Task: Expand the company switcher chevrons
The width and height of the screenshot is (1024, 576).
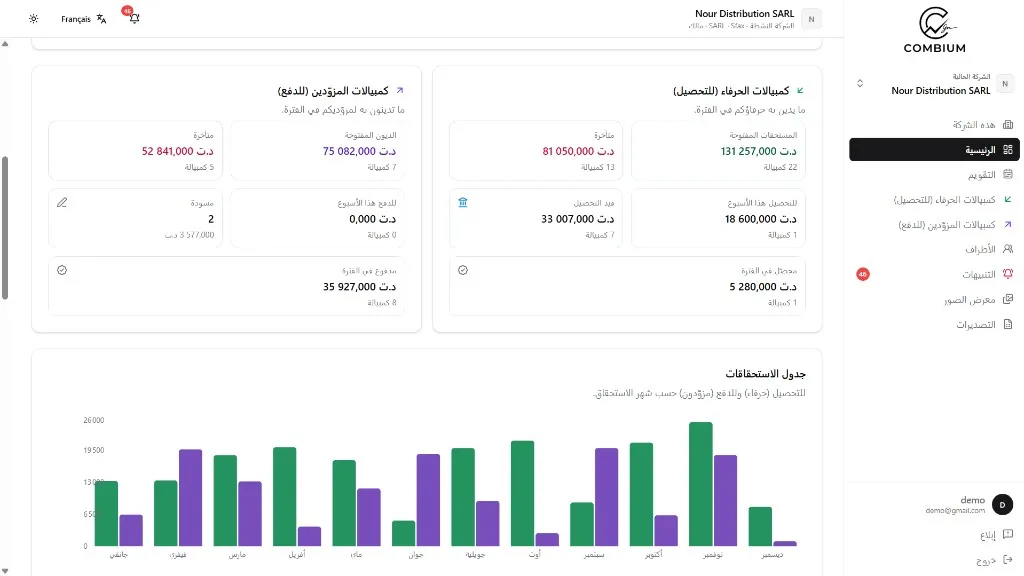Action: pos(860,84)
